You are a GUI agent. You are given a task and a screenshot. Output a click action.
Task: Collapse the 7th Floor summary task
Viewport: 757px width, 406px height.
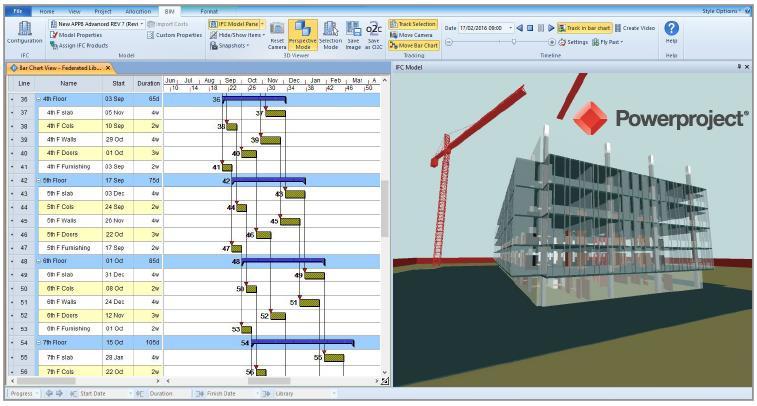pos(39,342)
